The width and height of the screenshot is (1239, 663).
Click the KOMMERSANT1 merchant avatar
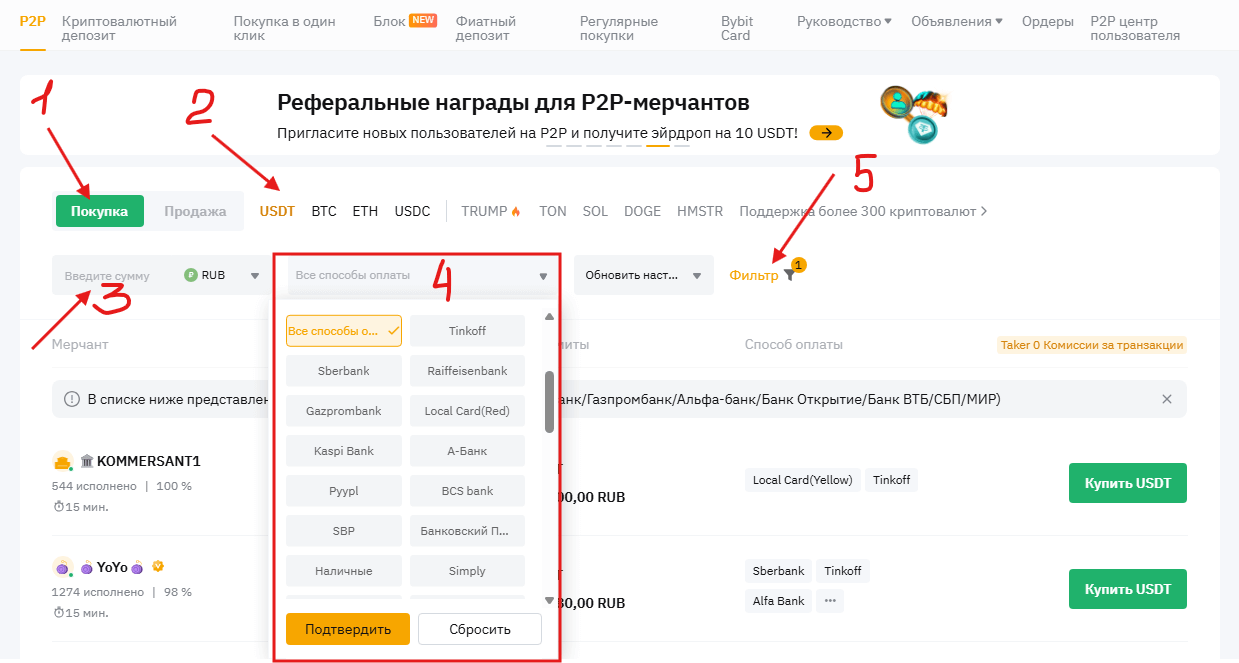point(63,461)
